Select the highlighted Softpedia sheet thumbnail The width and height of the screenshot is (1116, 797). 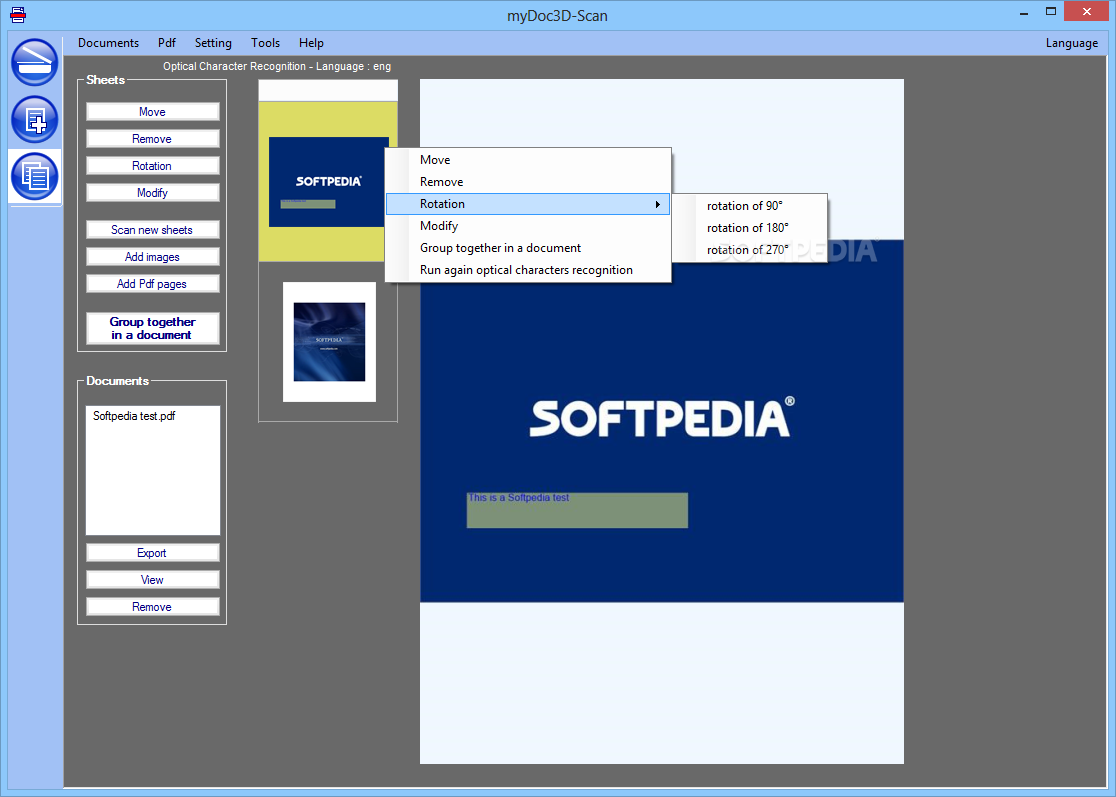click(x=328, y=182)
